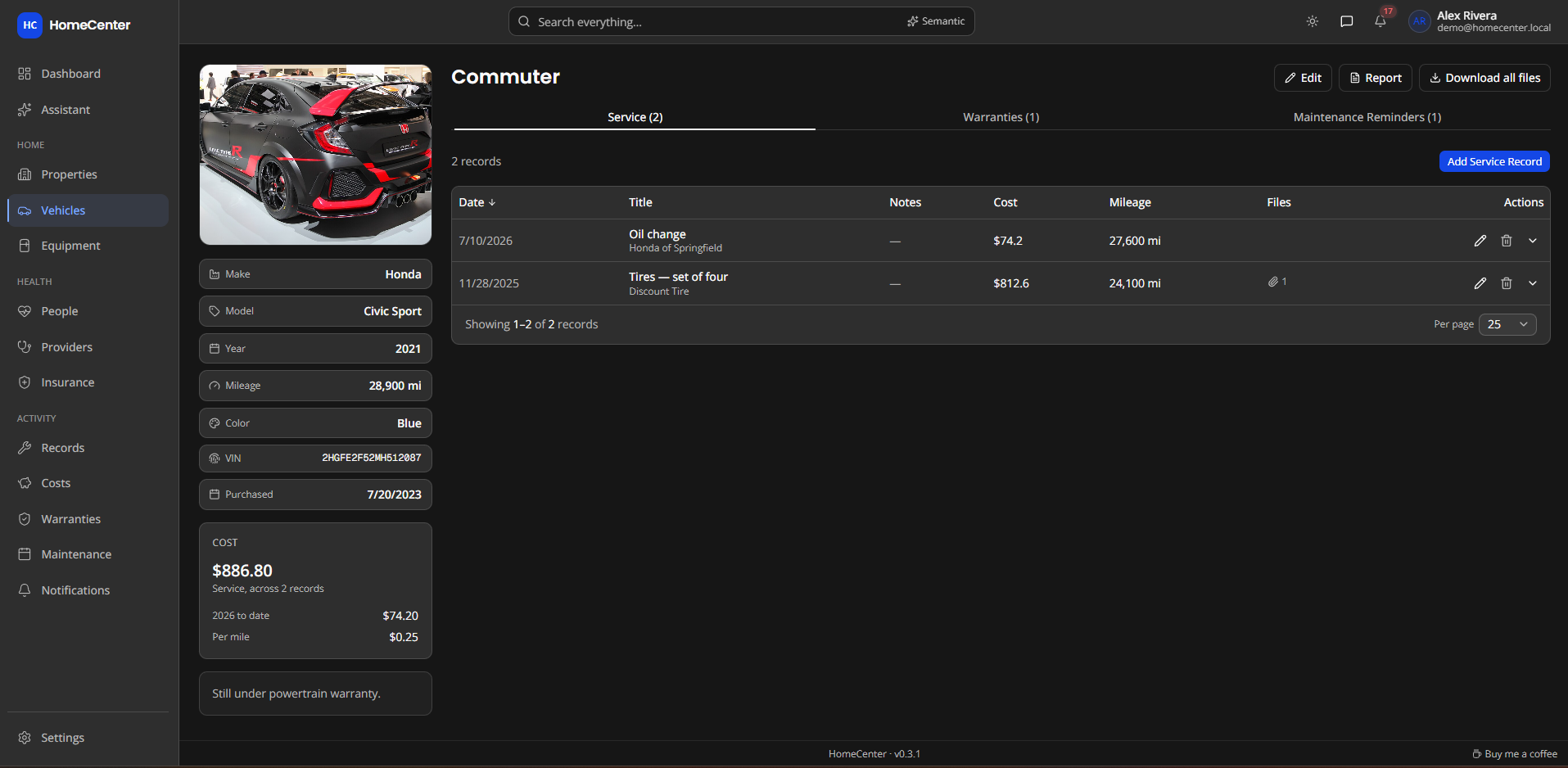Open the Commuter vehicle photo
The image size is (1568, 768).
(x=315, y=155)
